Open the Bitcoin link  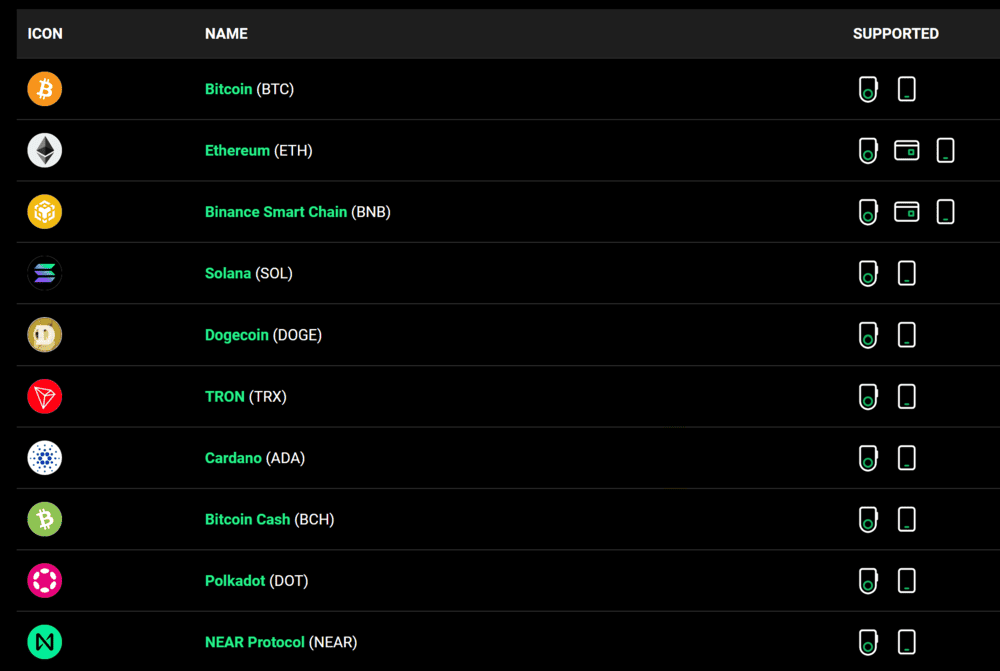coord(228,89)
